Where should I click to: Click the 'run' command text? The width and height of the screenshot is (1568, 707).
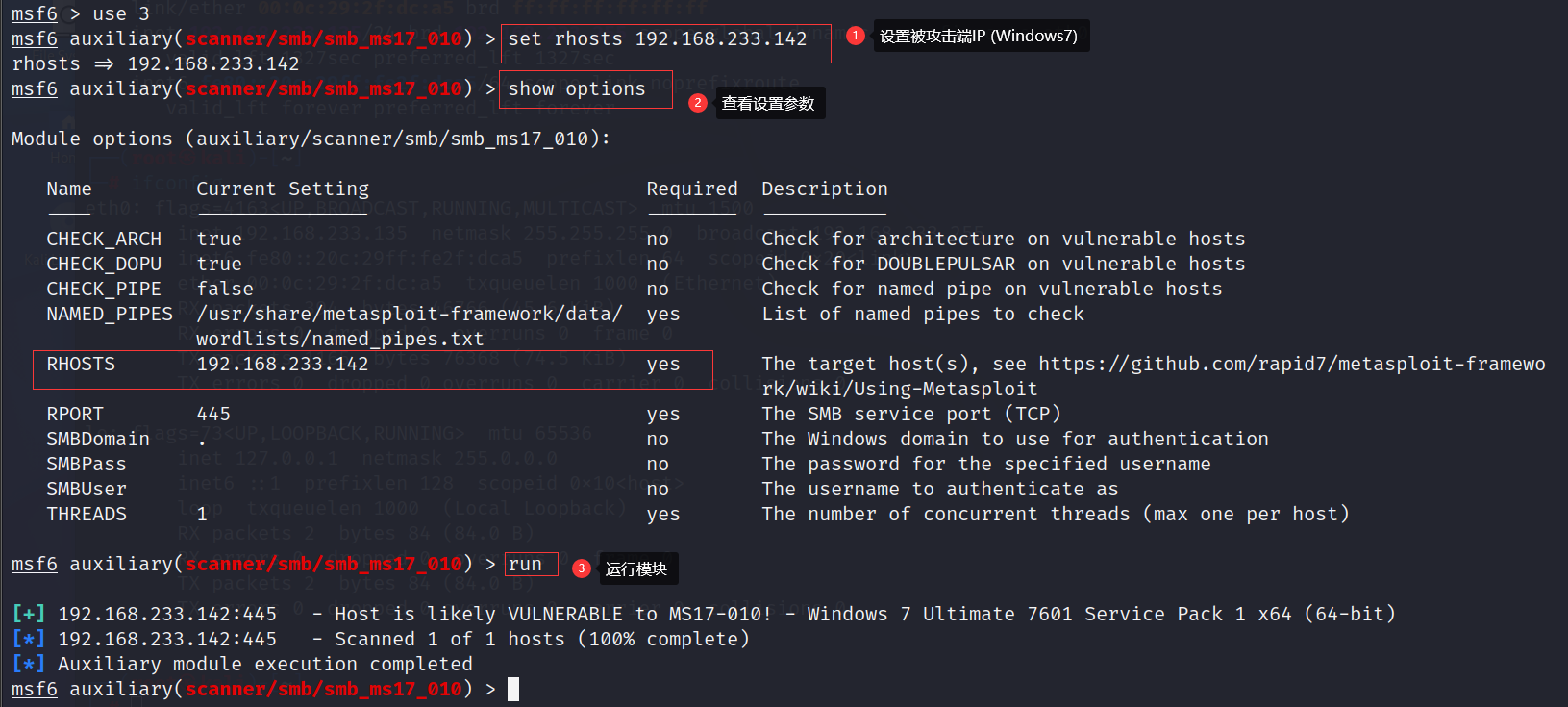525,565
